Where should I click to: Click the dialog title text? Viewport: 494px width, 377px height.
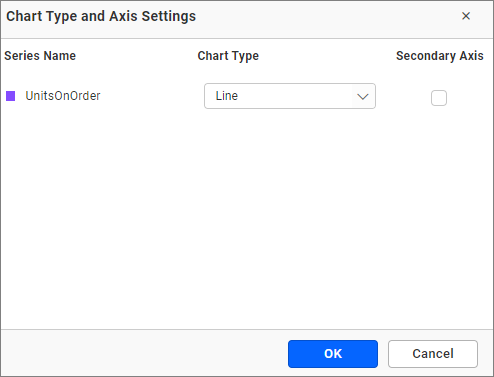tap(101, 16)
